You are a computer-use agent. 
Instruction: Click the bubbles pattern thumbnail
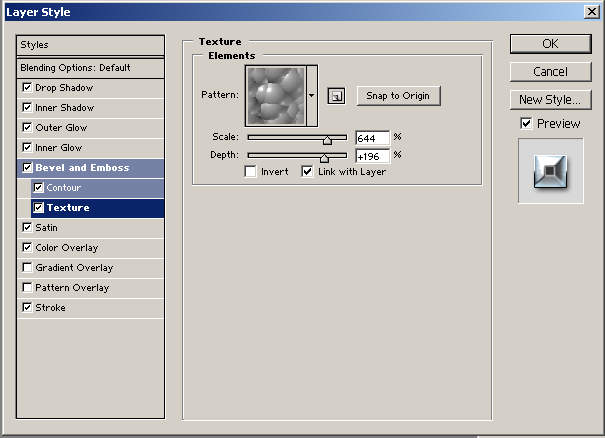pos(276,96)
